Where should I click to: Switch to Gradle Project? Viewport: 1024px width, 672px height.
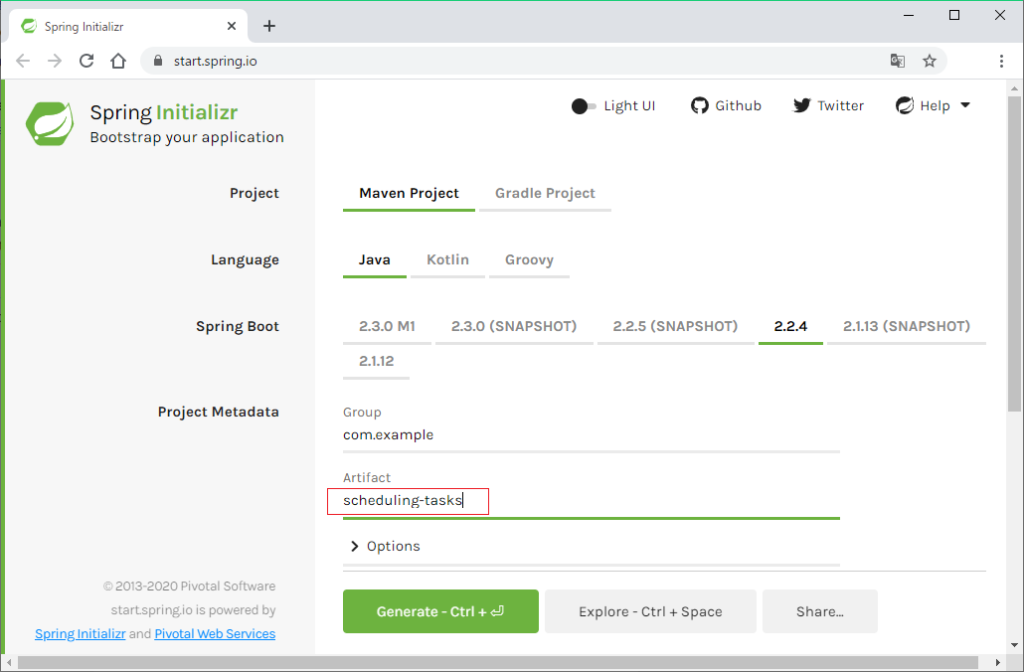(545, 193)
